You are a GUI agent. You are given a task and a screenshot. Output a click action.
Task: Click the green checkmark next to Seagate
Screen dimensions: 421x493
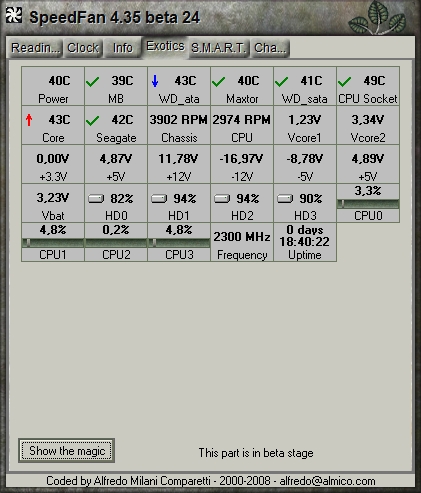[92, 120]
